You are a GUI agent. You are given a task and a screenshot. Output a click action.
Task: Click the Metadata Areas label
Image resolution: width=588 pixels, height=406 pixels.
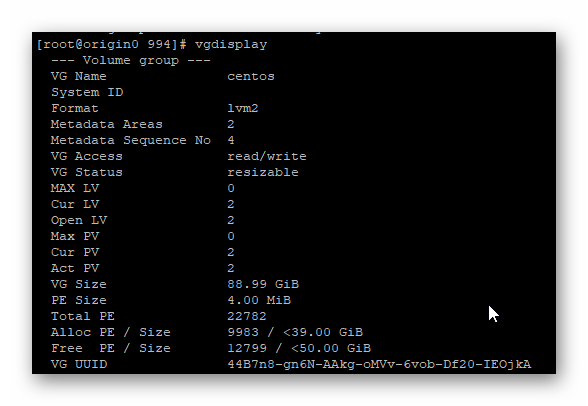(107, 124)
